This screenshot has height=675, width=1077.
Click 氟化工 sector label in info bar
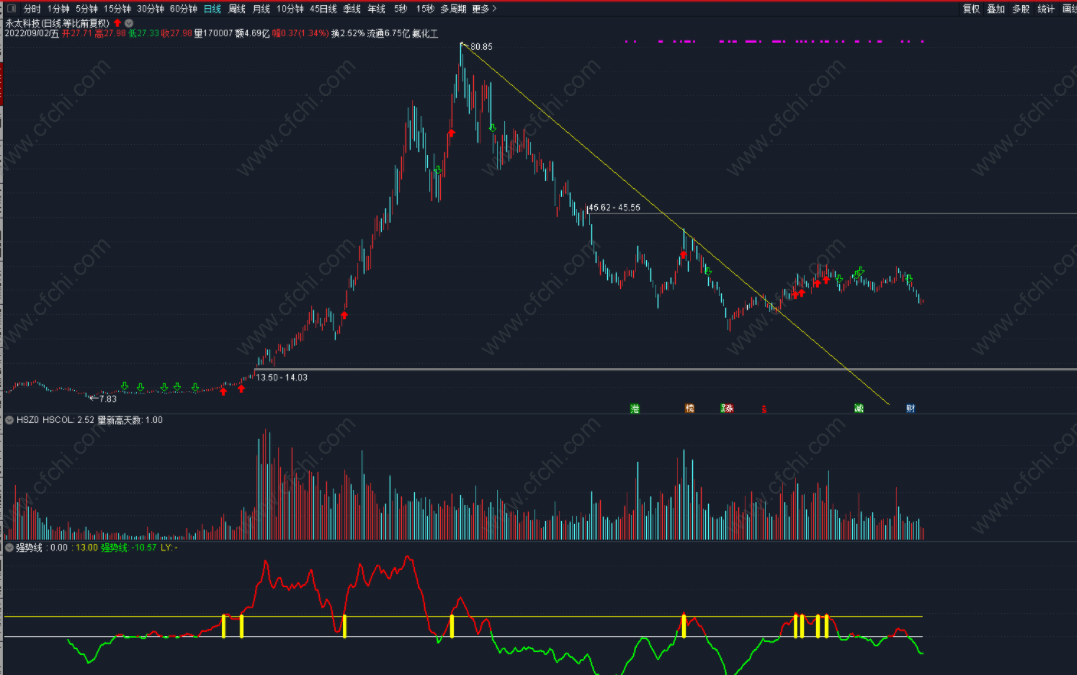(x=424, y=33)
